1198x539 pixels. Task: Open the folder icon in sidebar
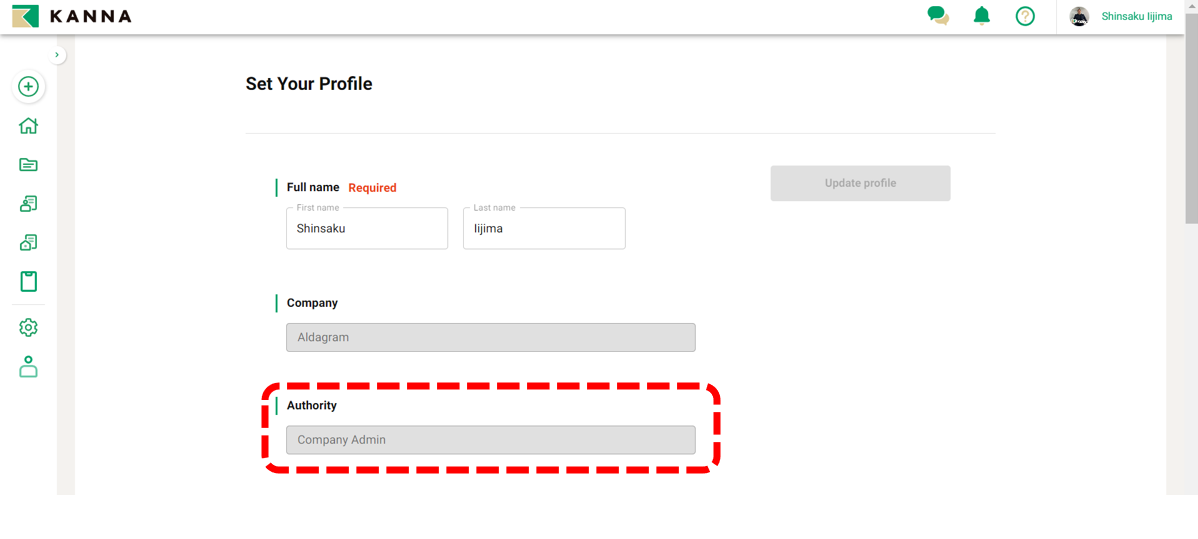[x=28, y=165]
